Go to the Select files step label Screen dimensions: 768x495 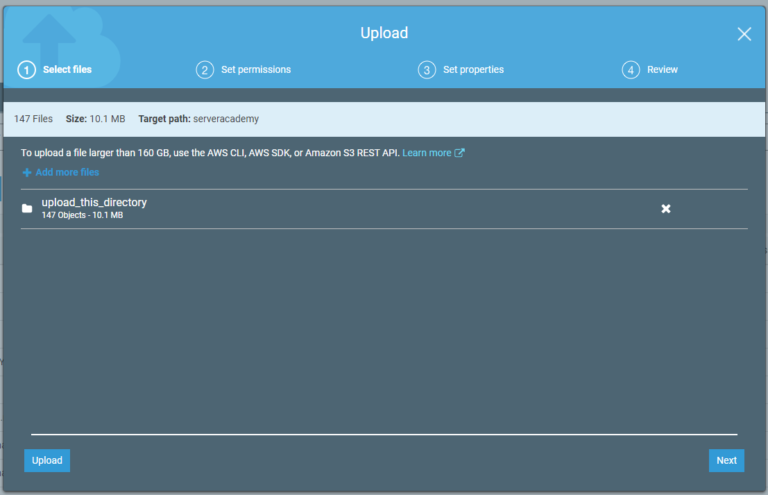pyautogui.click(x=67, y=70)
